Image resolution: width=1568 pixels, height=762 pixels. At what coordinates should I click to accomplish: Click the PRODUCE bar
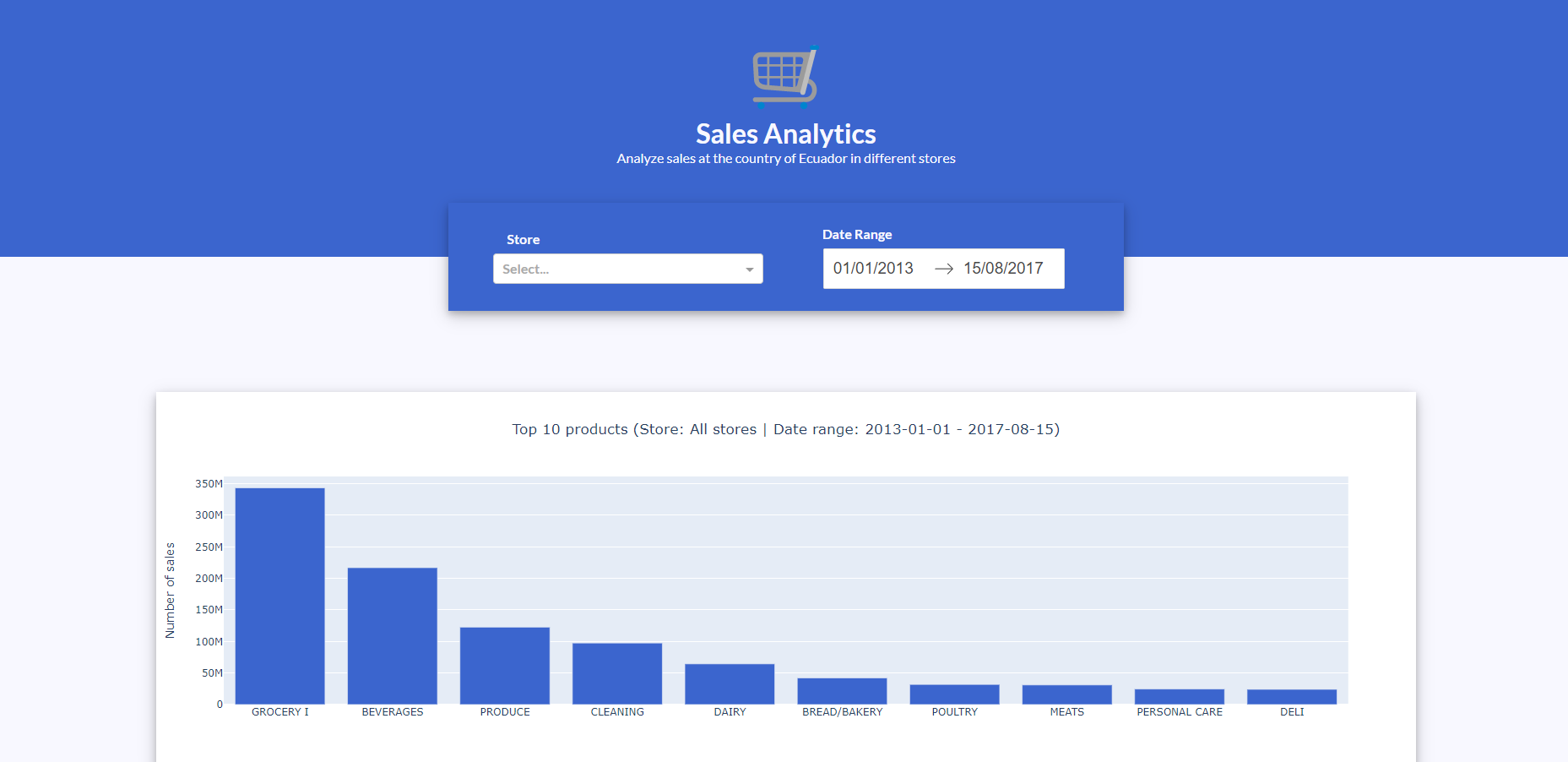point(505,665)
